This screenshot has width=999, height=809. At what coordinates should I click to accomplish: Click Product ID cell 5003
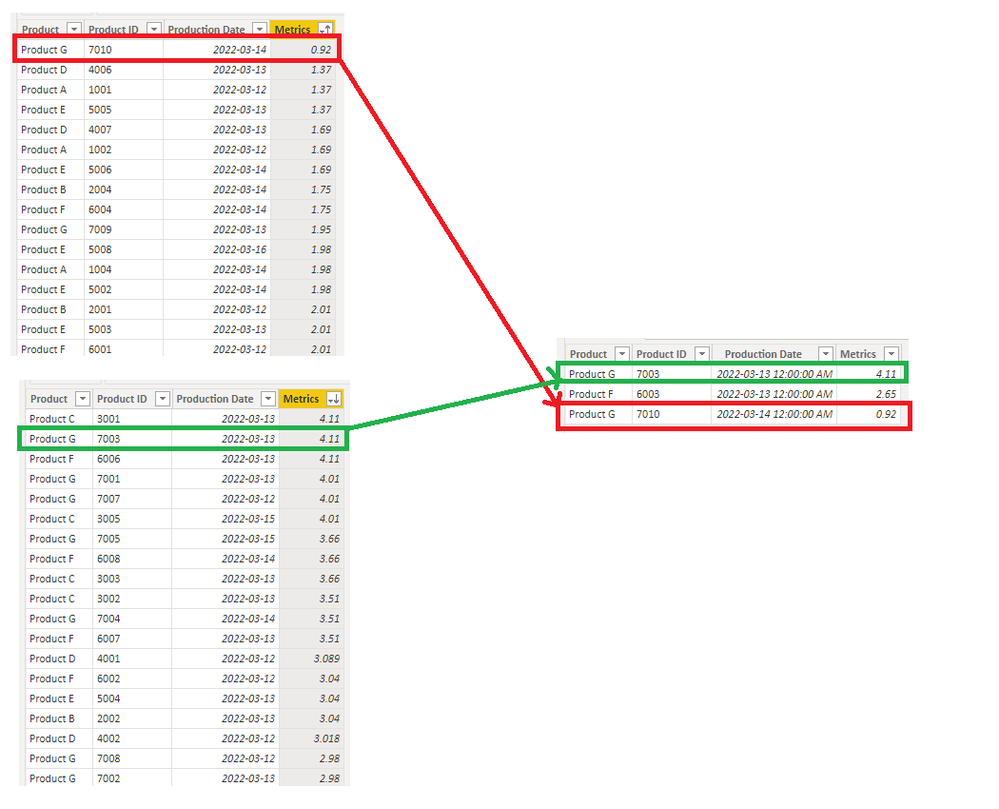(x=100, y=329)
